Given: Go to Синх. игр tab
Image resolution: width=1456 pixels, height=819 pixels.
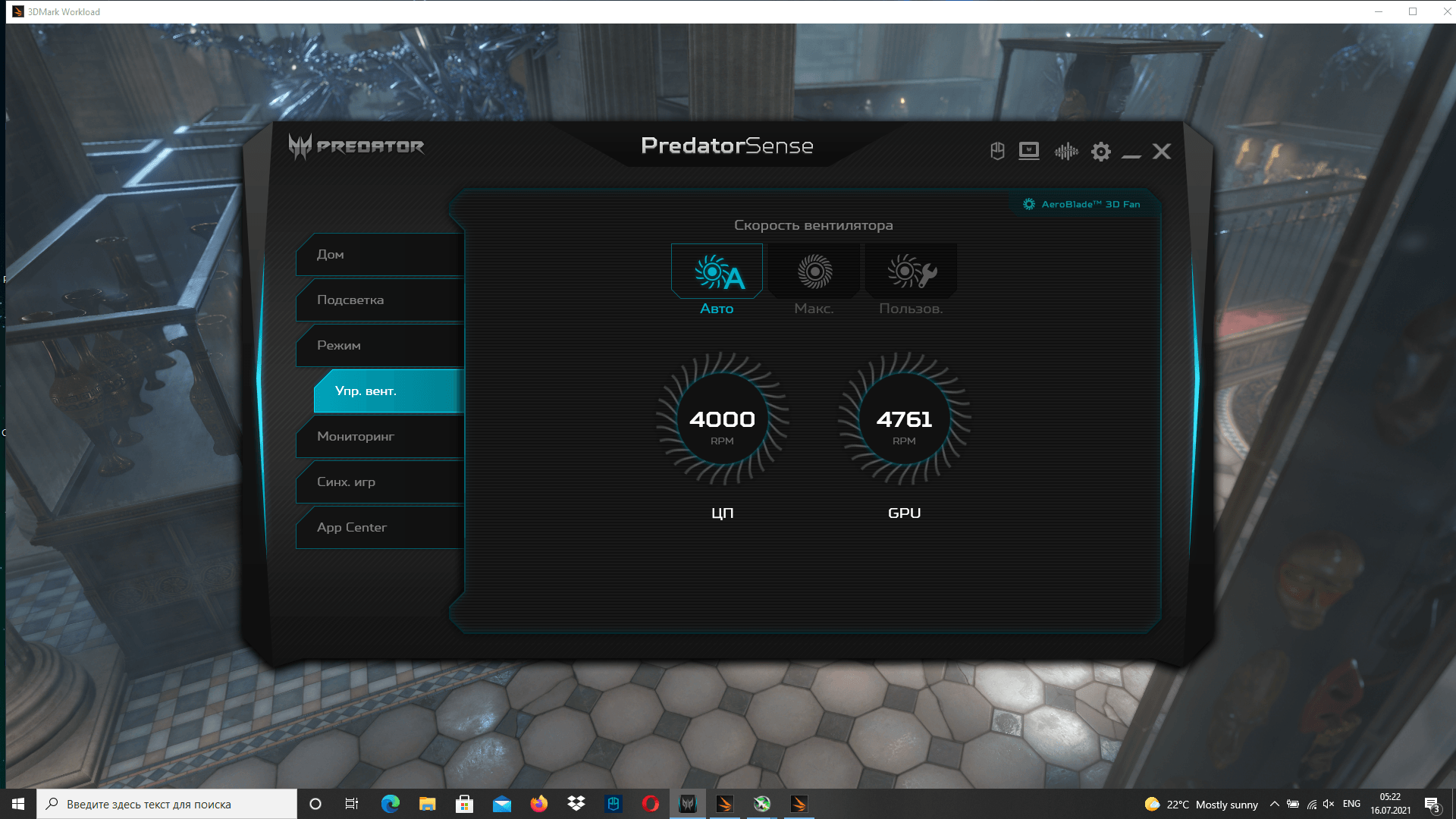Looking at the screenshot, I should (379, 482).
